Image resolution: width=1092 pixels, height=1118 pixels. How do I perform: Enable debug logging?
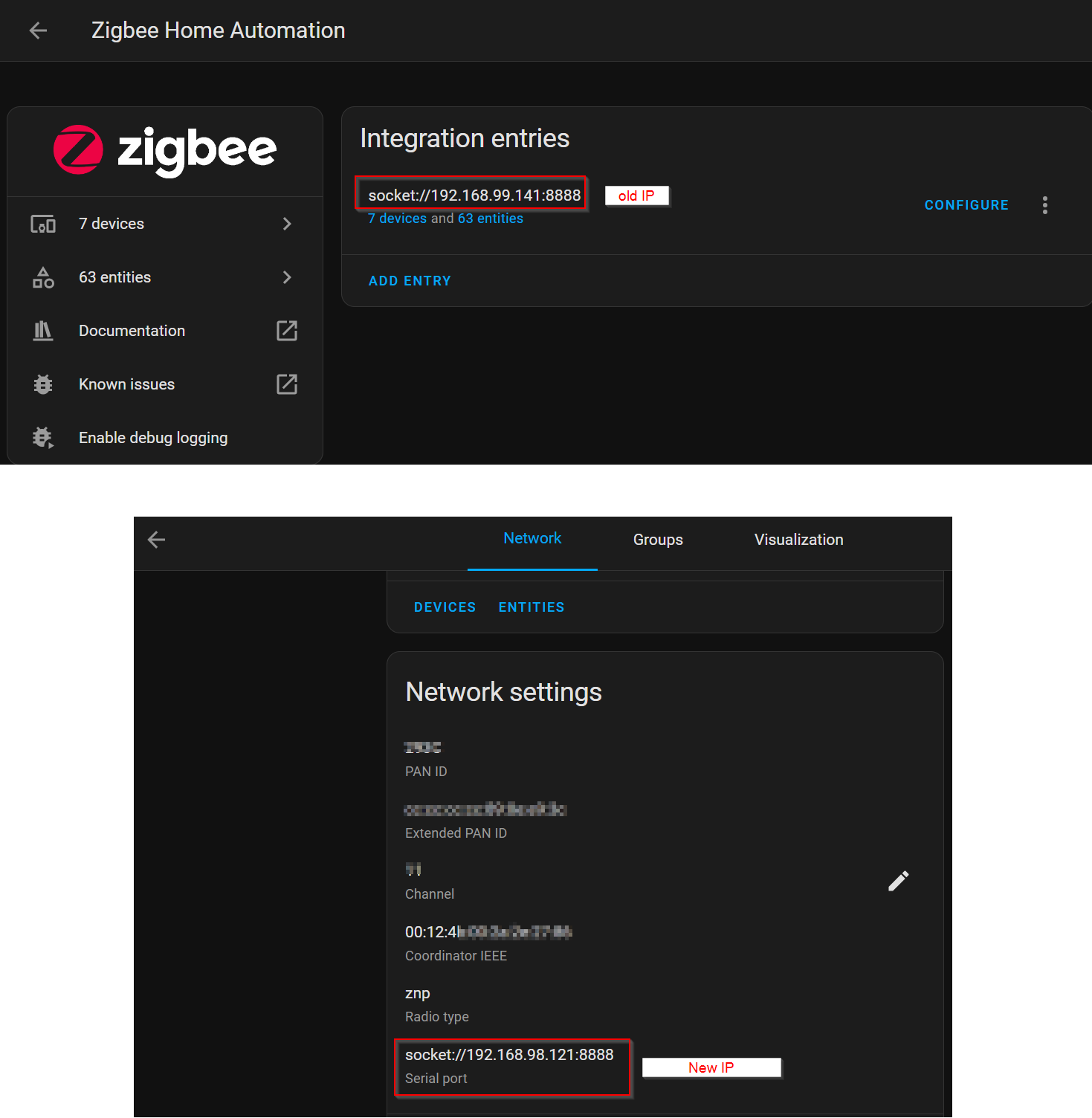[x=152, y=438]
